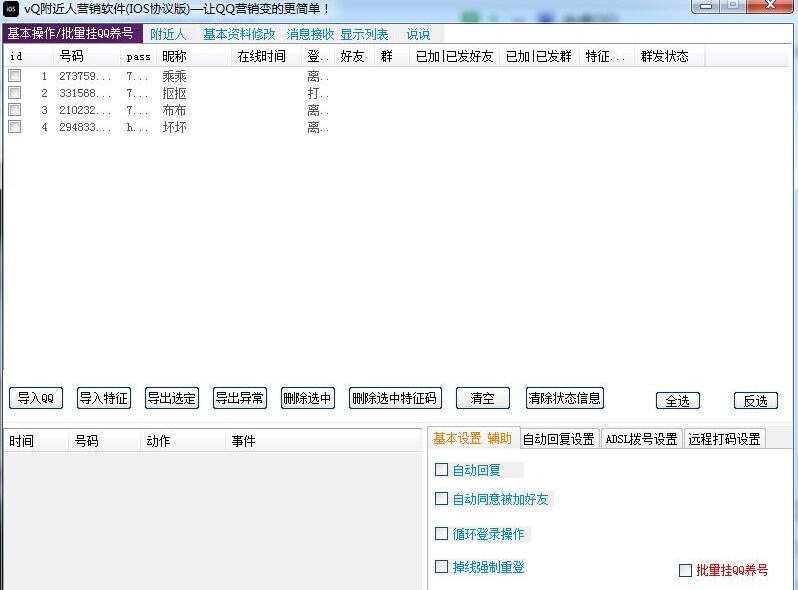Viewport: 798px width, 590px height.
Task: Click the 删除选中 button
Action: pos(307,398)
